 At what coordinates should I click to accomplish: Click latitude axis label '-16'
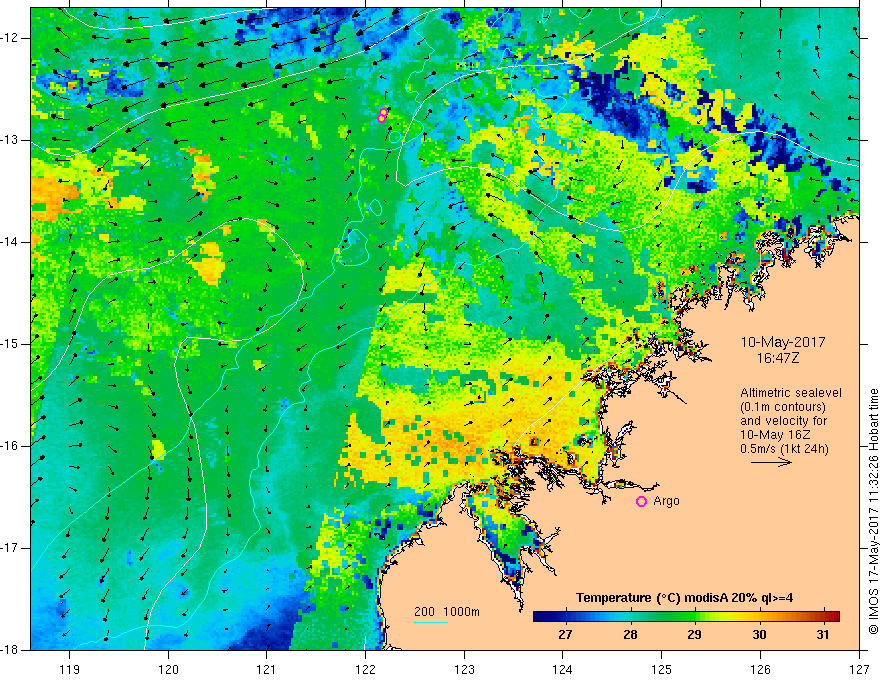click(11, 446)
